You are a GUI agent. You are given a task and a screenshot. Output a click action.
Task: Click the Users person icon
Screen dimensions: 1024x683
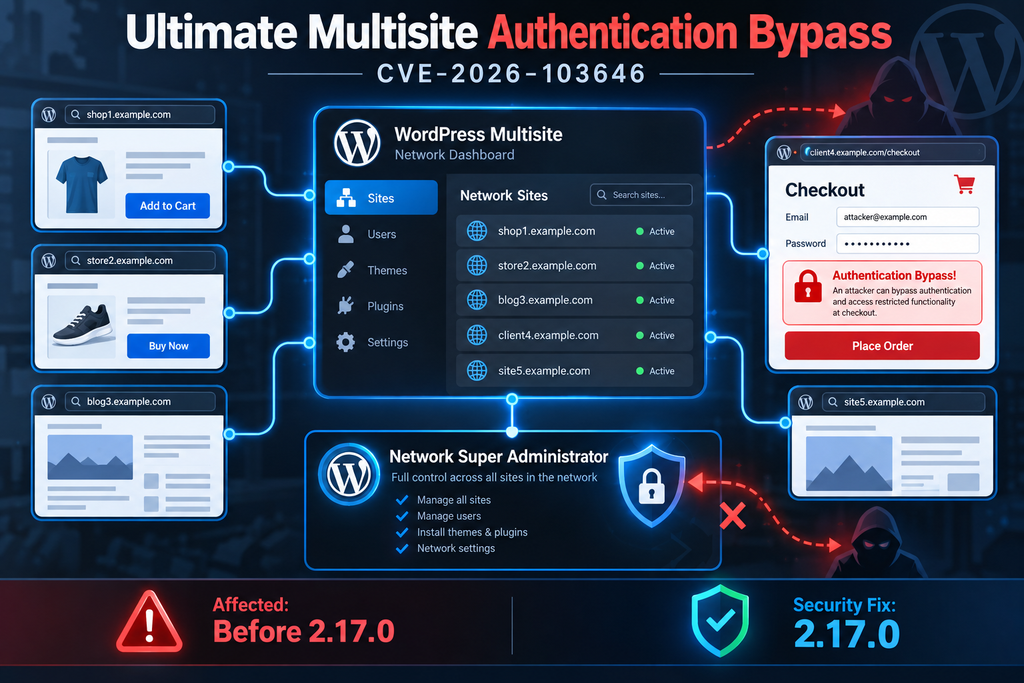click(x=346, y=234)
